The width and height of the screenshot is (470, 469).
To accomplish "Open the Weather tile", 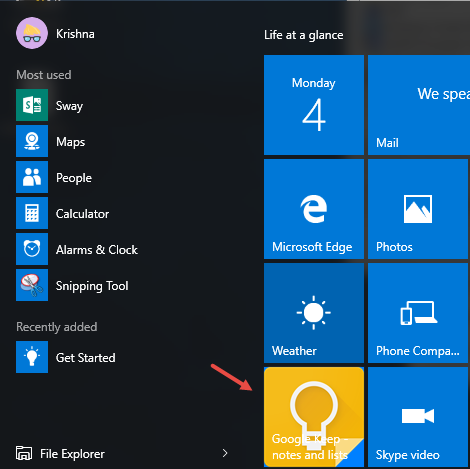I will click(314, 313).
